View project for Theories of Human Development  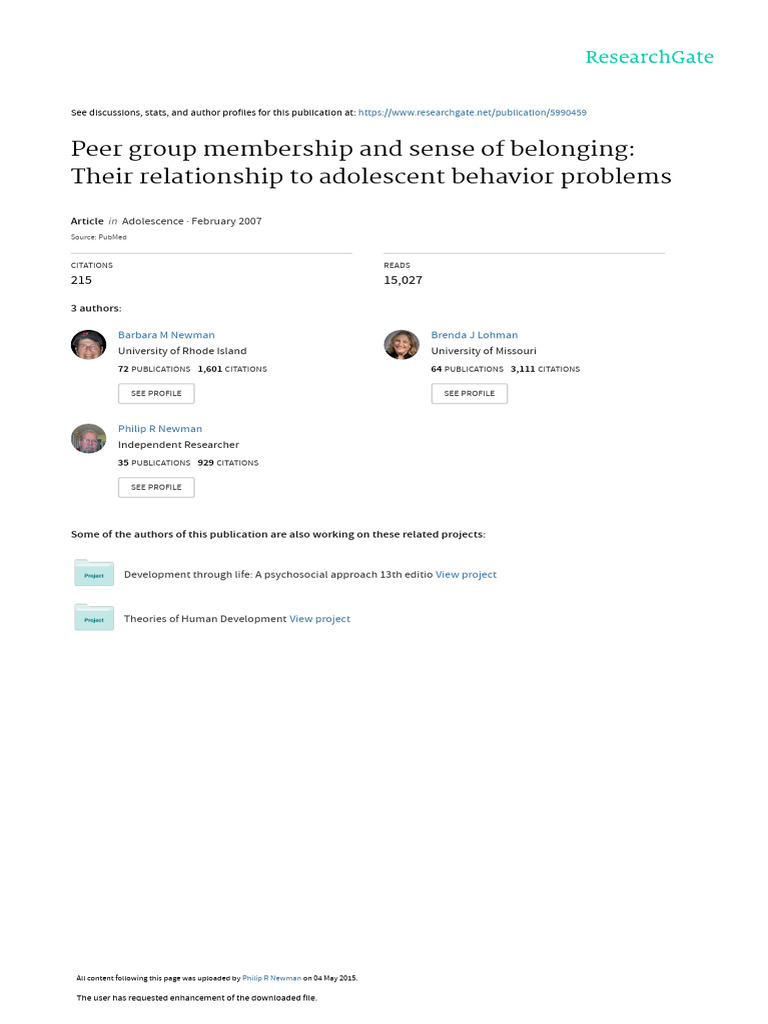coord(320,619)
